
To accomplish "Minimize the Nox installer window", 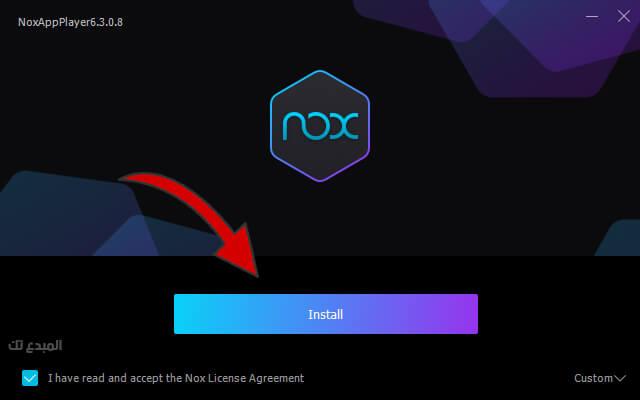I will [x=592, y=17].
